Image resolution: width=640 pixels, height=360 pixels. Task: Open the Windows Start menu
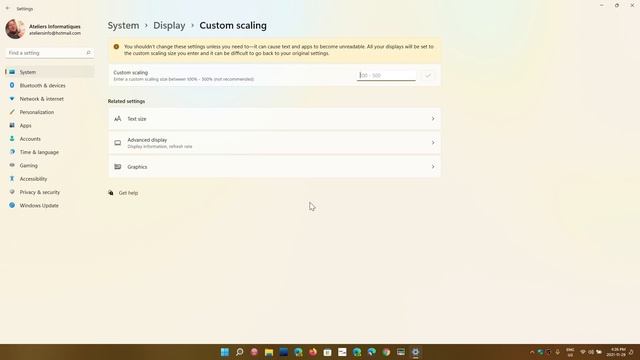tap(225, 352)
